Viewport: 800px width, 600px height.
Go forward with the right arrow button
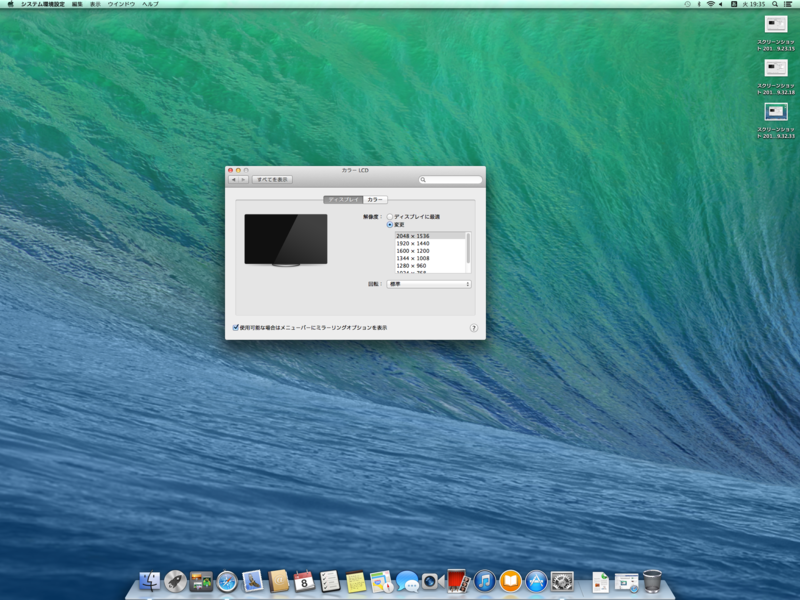244,180
